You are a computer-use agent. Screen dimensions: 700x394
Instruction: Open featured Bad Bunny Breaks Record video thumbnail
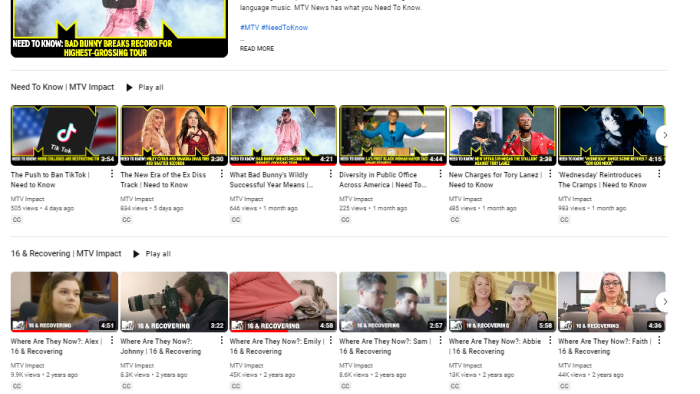[119, 29]
